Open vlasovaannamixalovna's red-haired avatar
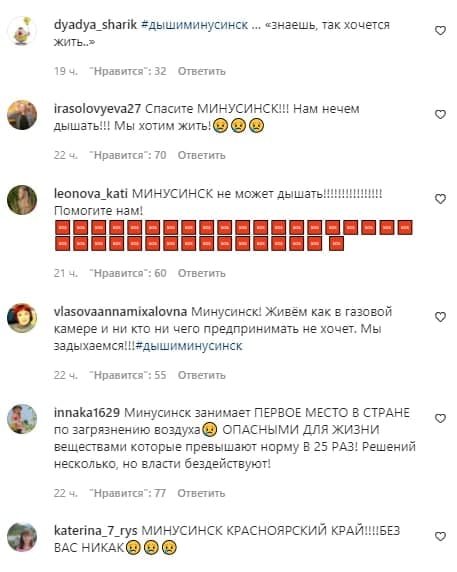The image size is (457, 572). 22,318
